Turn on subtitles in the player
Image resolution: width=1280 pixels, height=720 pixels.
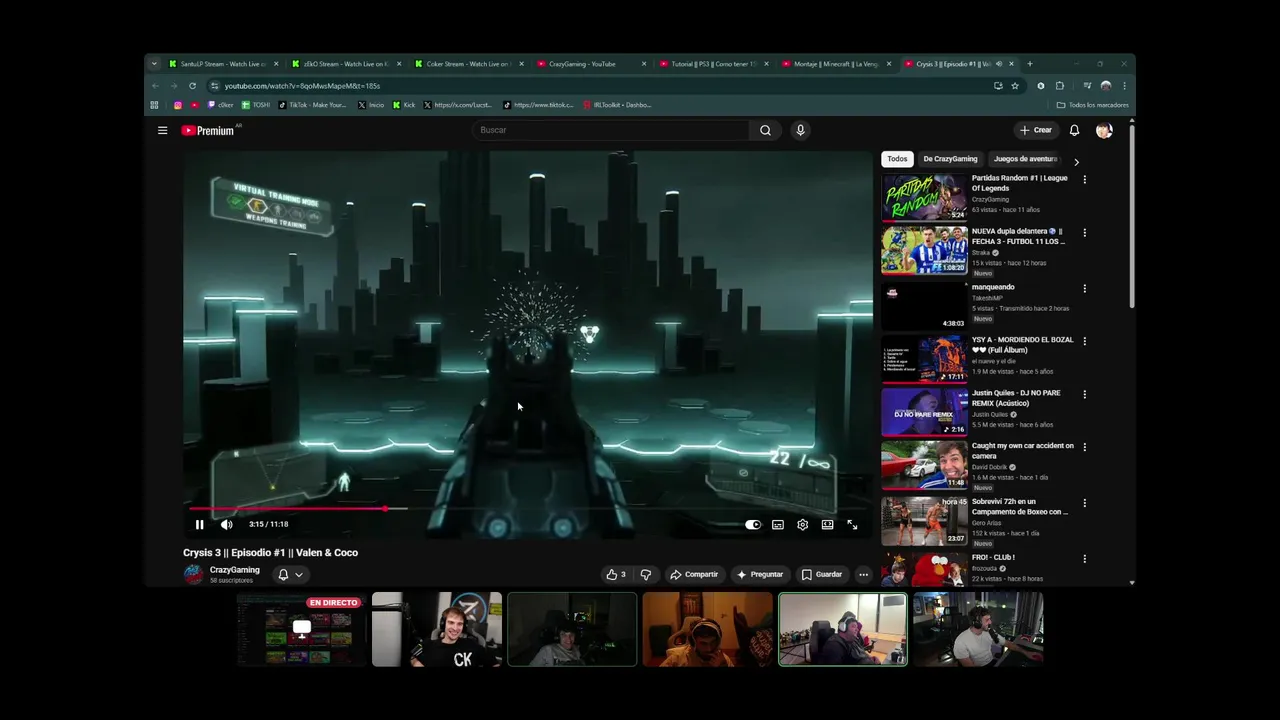(778, 524)
